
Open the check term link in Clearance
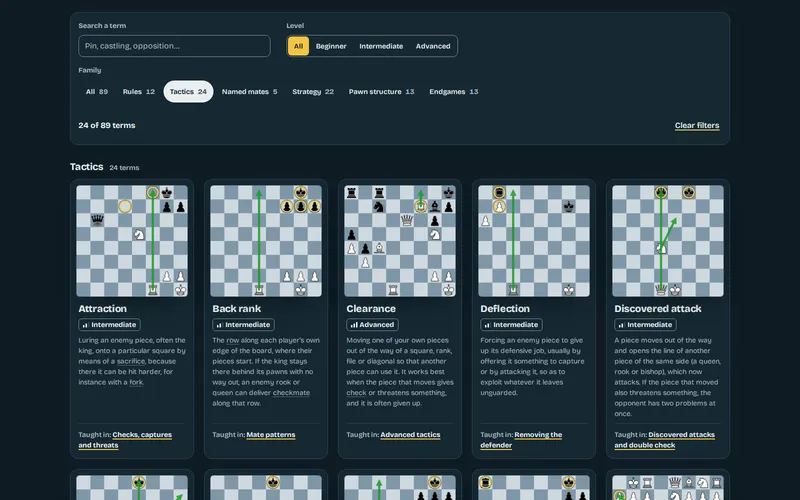click(356, 393)
